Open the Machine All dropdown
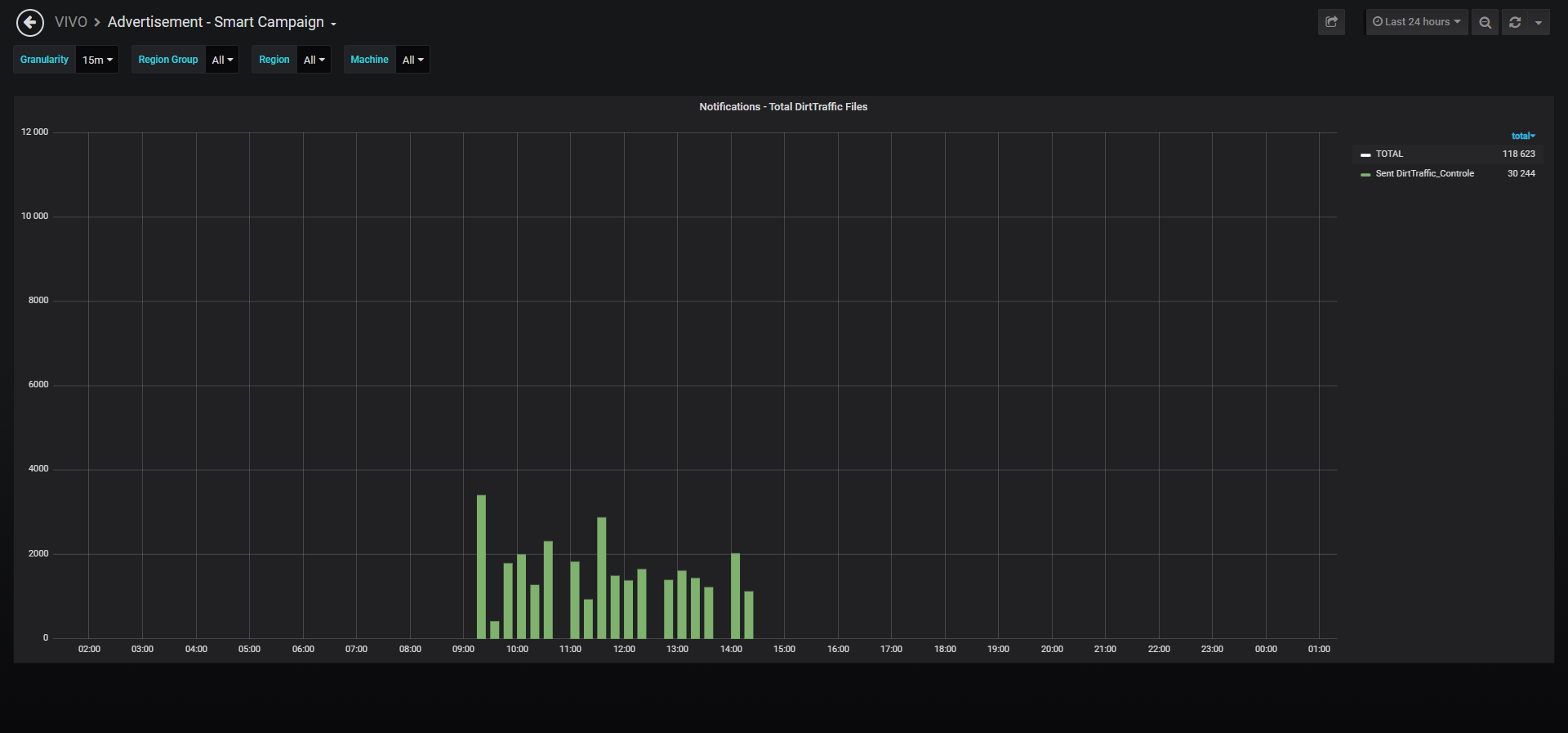The height and width of the screenshot is (733, 1568). coord(412,60)
